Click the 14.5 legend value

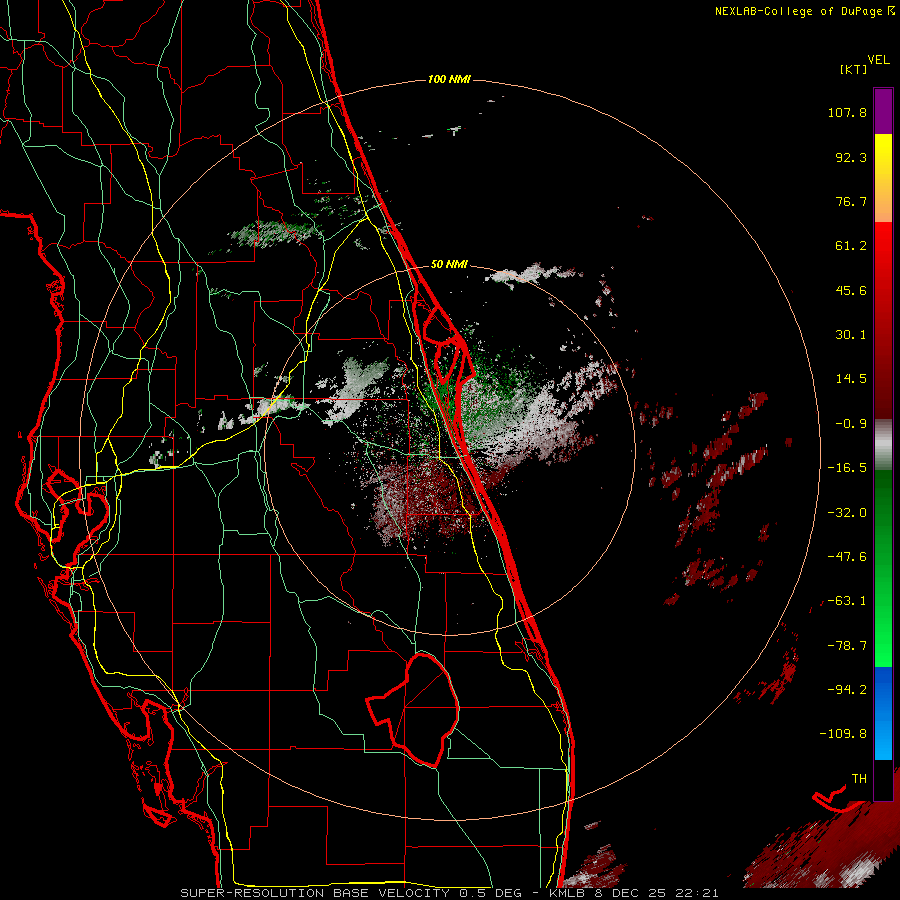[x=851, y=379]
